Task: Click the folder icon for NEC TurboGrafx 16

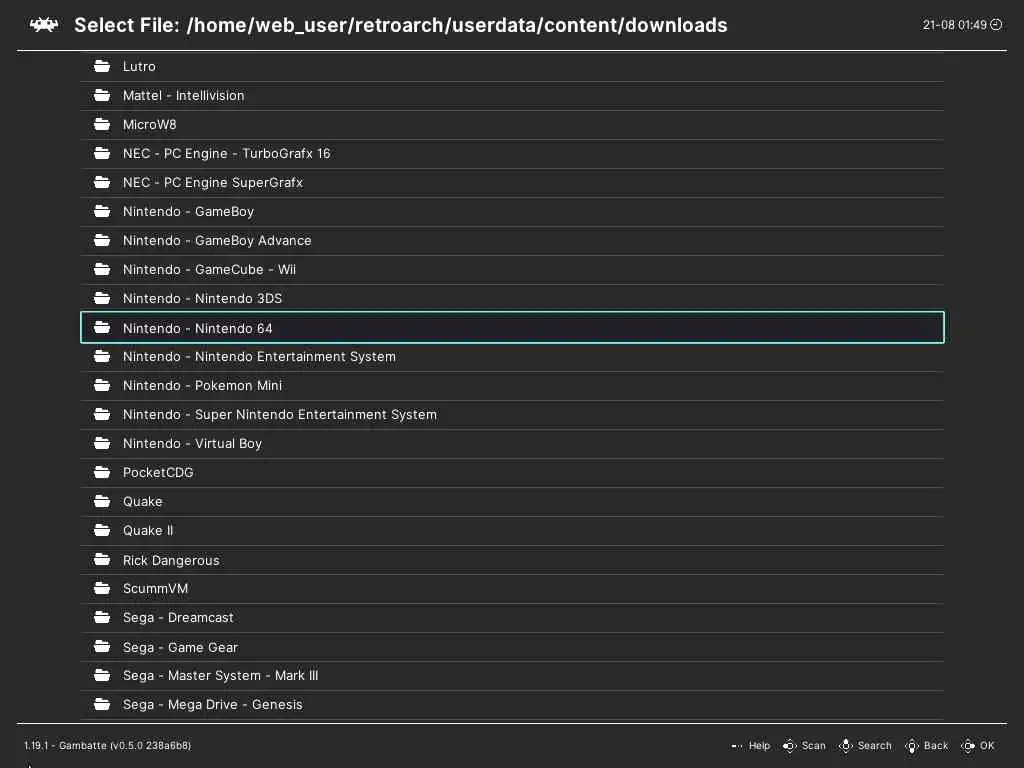Action: click(x=102, y=153)
